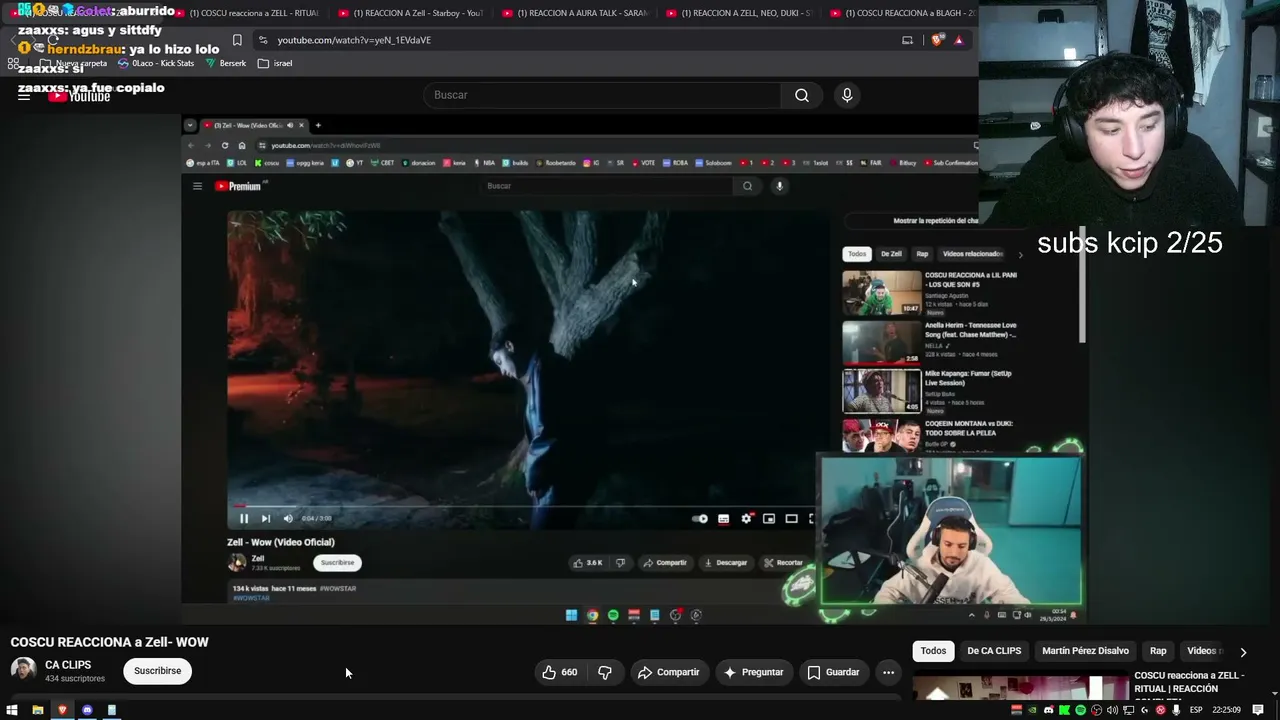This screenshot has height=720, width=1280.
Task: Switch to REACCION A AURA TALK tab
Action: point(576,13)
